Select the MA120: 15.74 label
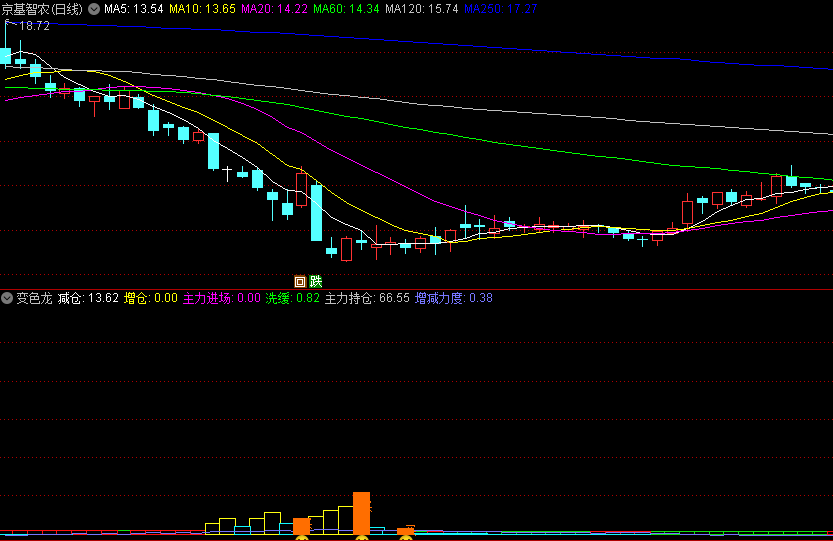833x541 pixels. (x=422, y=9)
